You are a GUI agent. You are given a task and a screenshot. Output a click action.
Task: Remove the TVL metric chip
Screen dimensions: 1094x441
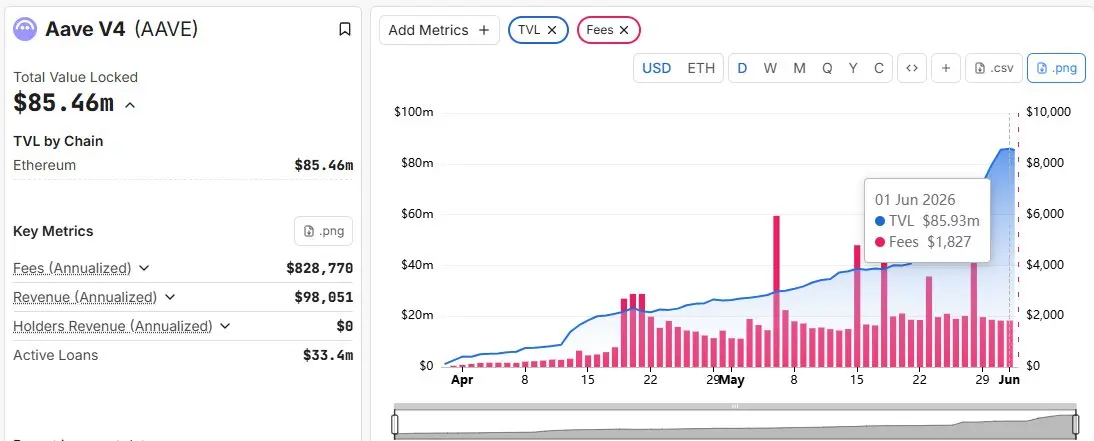(552, 30)
